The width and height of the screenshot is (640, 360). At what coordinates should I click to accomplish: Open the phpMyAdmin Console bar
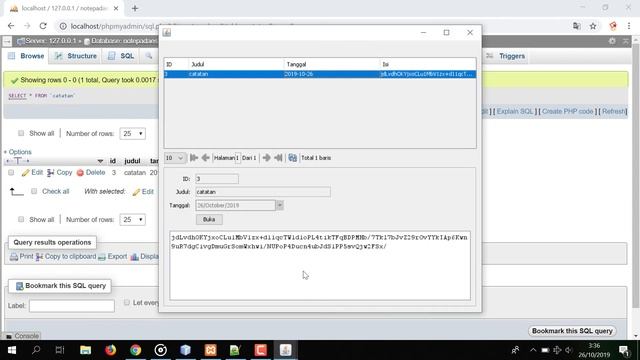coord(22,336)
